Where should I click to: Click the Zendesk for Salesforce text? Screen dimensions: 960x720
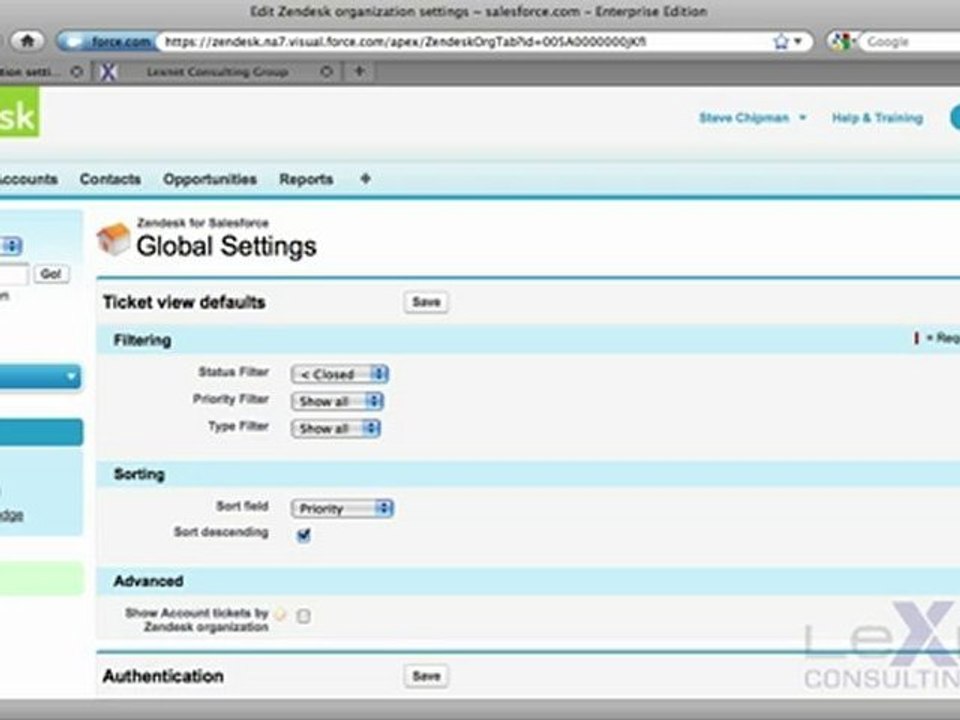coord(203,222)
